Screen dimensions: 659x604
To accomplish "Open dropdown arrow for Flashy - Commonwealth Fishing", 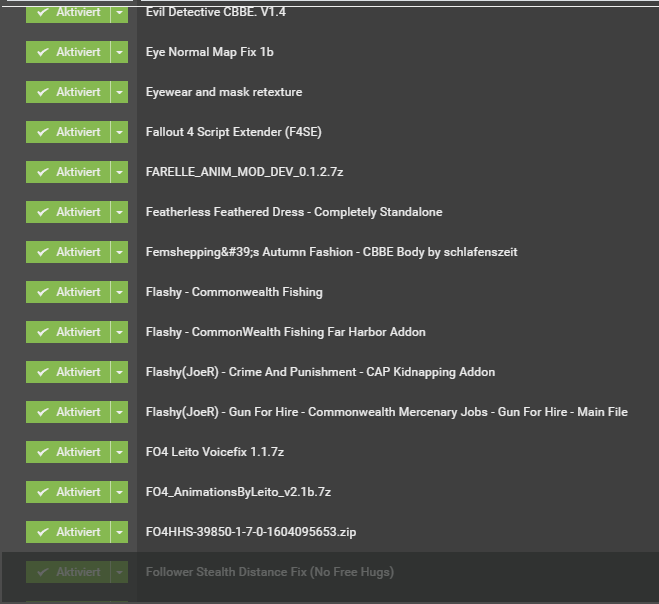I will (119, 292).
